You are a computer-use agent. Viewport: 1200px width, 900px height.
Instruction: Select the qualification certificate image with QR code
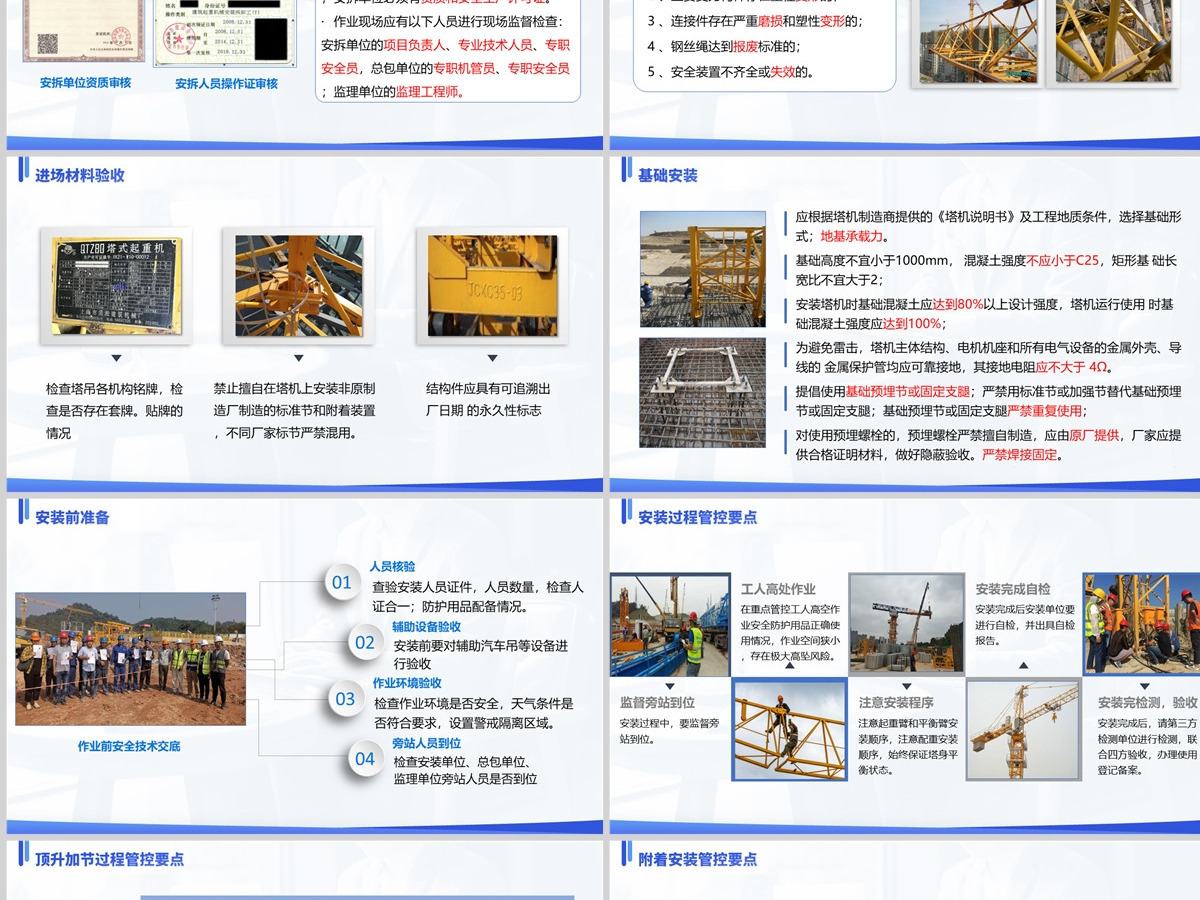click(85, 30)
